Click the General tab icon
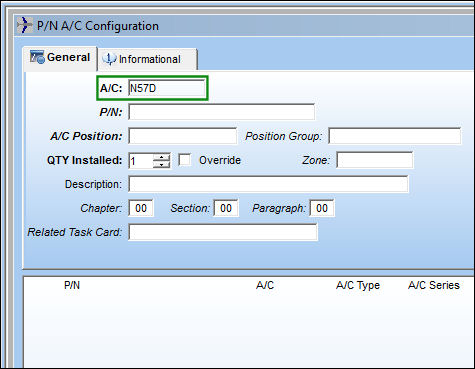 (37, 57)
